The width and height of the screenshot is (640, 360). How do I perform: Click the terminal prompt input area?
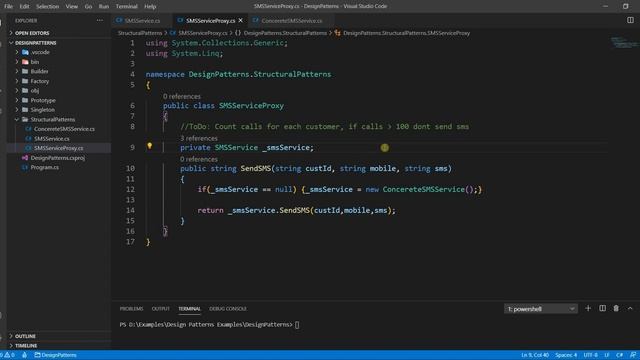click(297, 325)
